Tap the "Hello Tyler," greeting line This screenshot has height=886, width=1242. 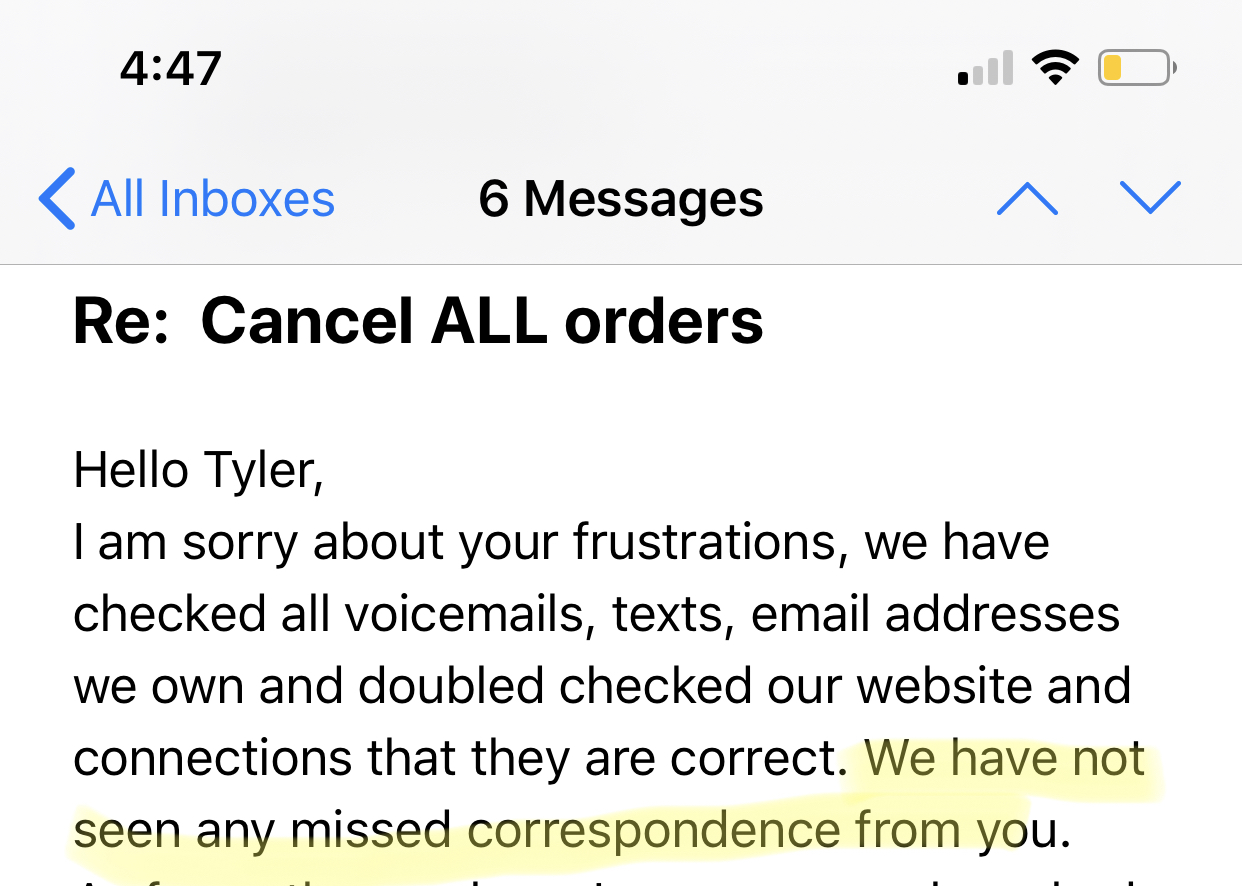[x=198, y=470]
